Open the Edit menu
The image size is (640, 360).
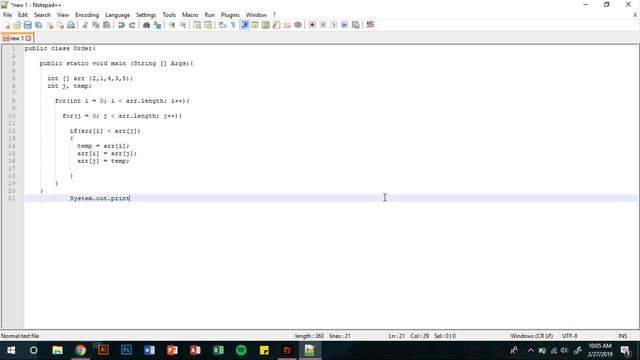pyautogui.click(x=23, y=15)
